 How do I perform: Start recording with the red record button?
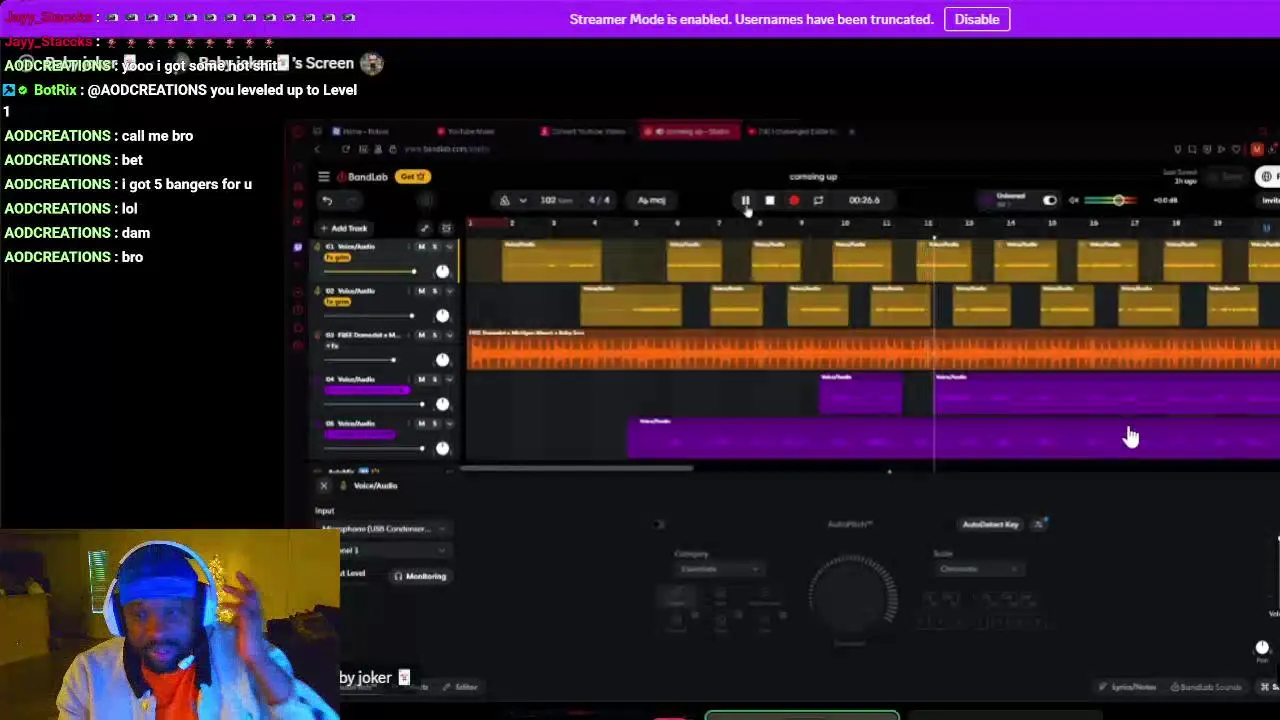click(x=794, y=200)
